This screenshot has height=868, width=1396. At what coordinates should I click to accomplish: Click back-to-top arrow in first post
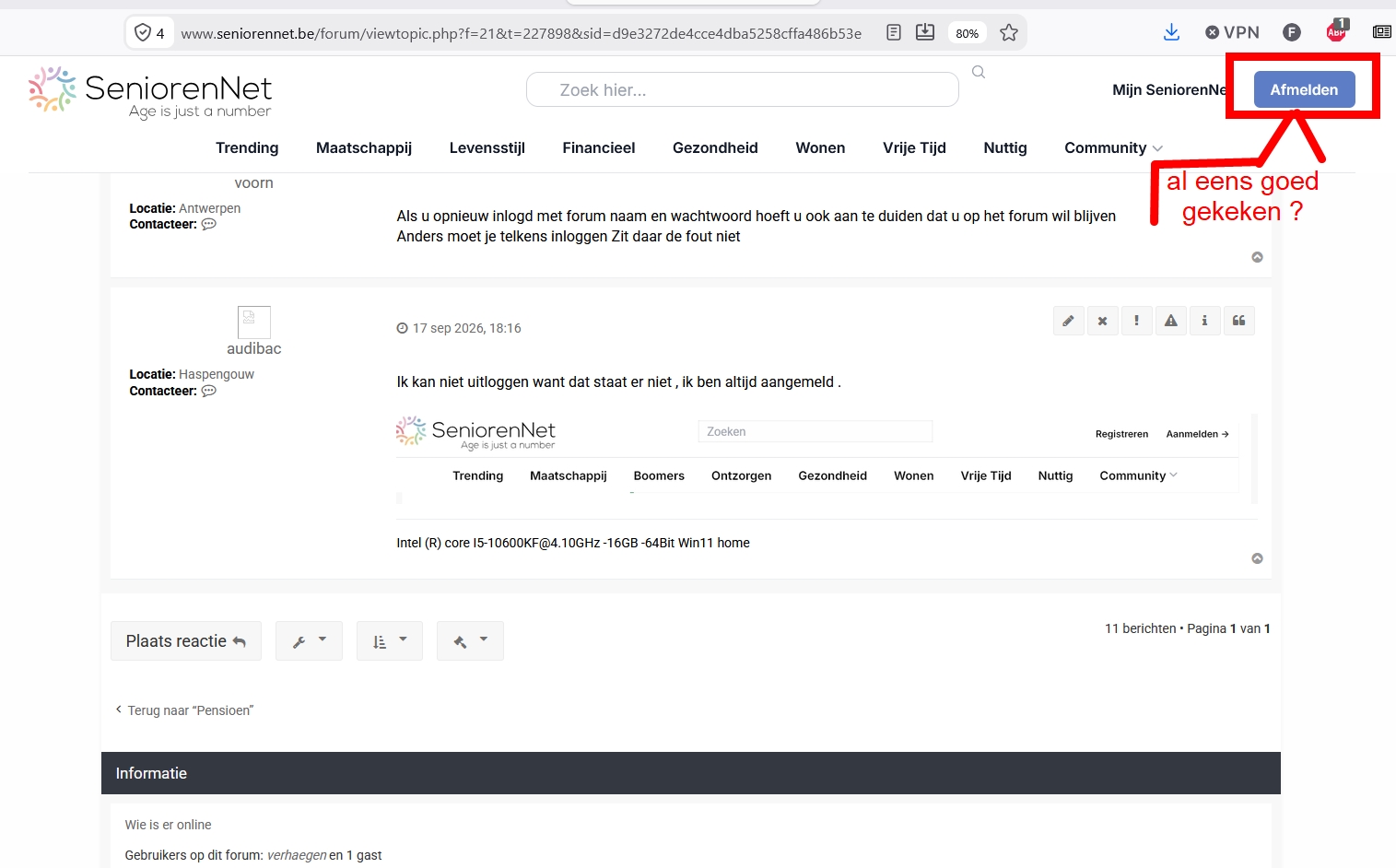(1257, 257)
